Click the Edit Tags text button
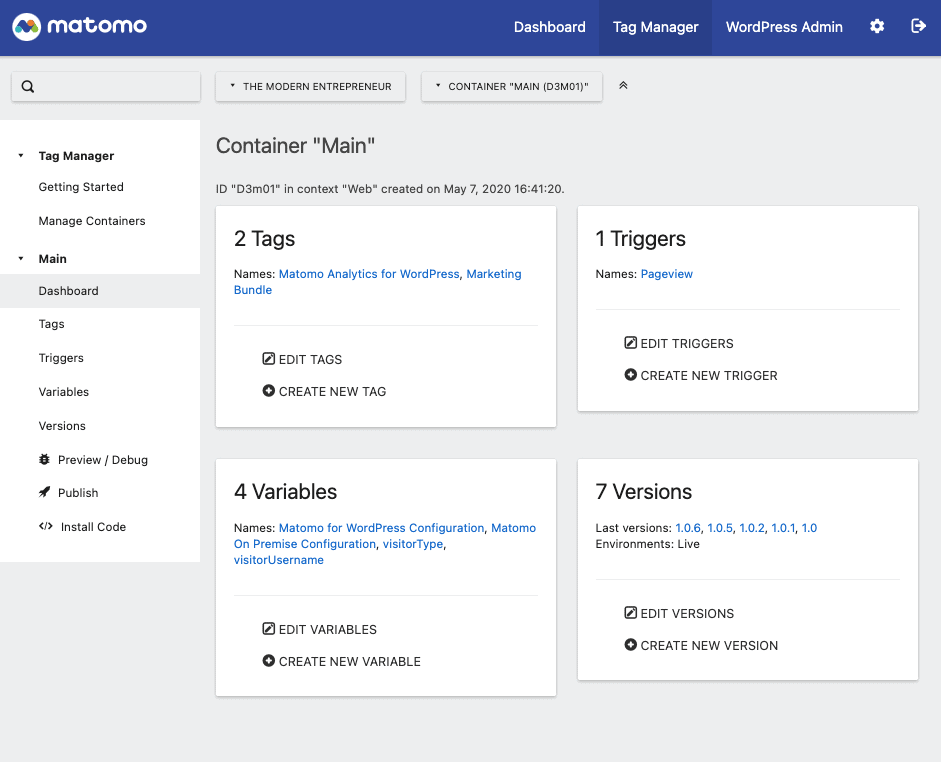The image size is (941, 762). pos(310,359)
